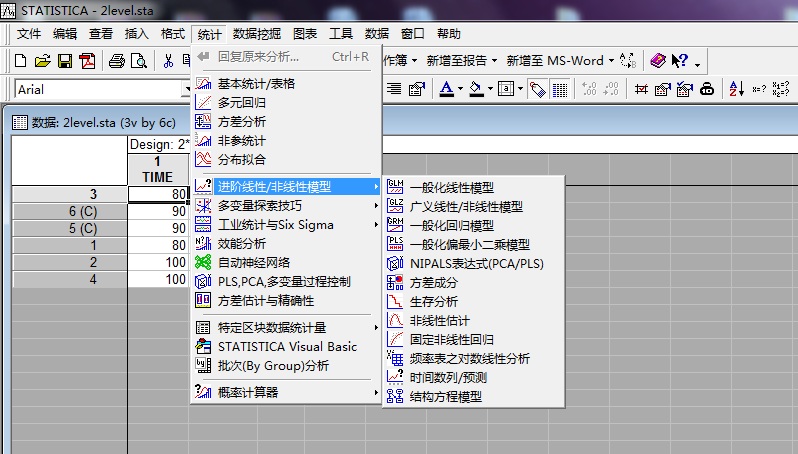
Task: Click the Print icon
Action: click(117, 61)
